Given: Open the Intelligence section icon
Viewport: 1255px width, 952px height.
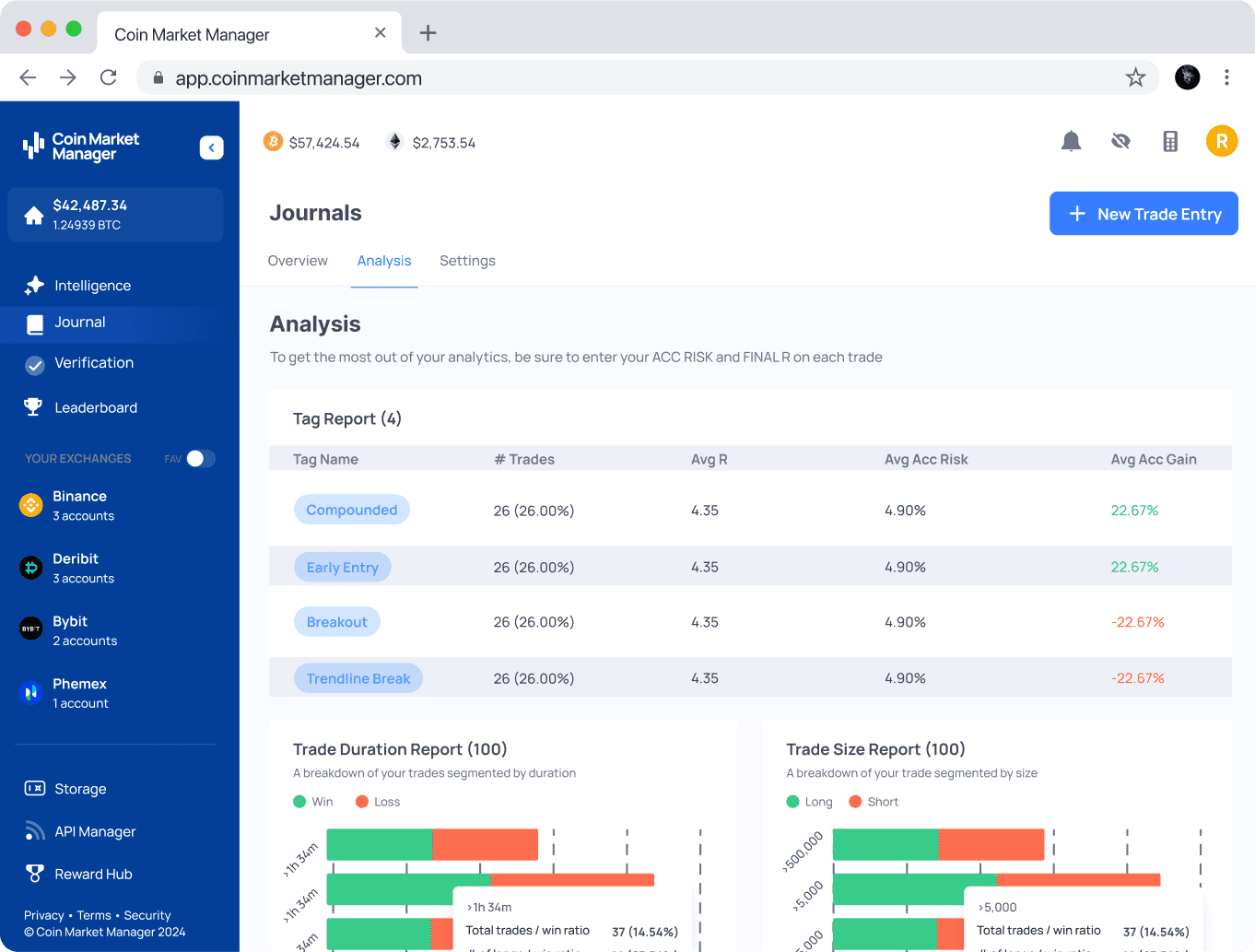Looking at the screenshot, I should coord(34,286).
